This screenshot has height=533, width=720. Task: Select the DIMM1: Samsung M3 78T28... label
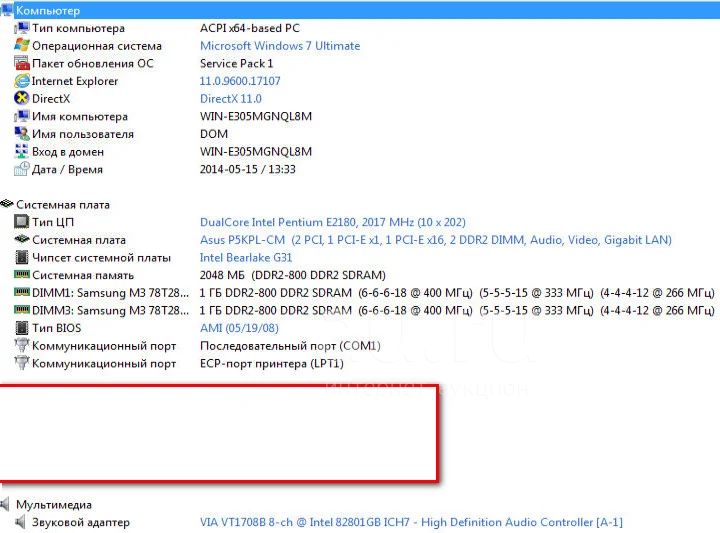[110, 293]
